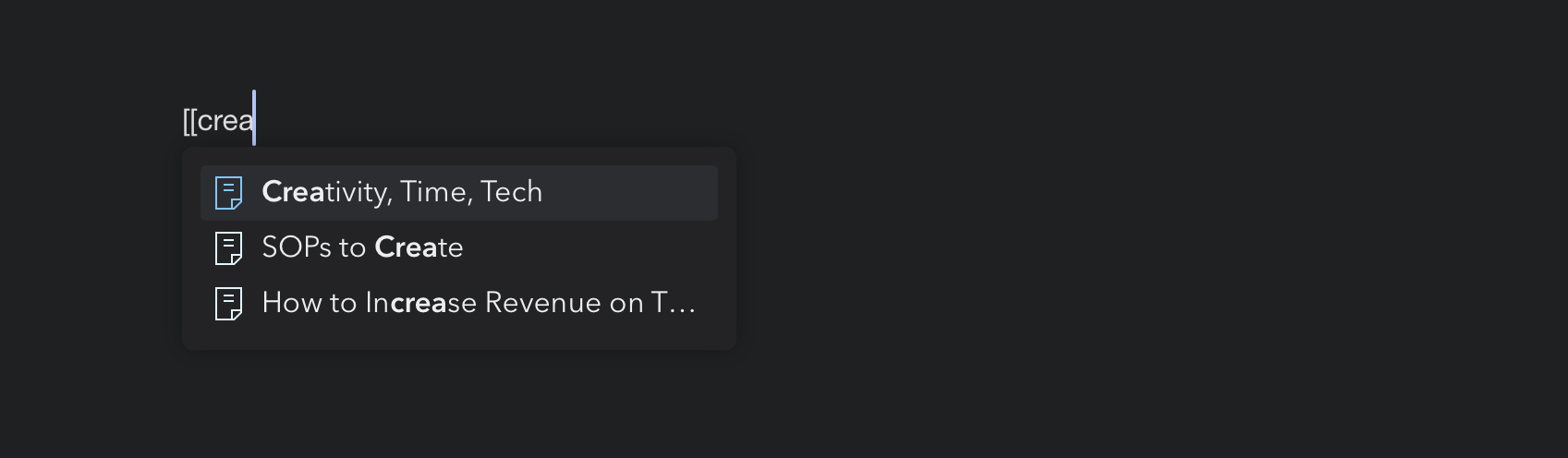Pick the How to Increase Revenue on T… suggestion
The width and height of the screenshot is (1568, 458).
(459, 304)
